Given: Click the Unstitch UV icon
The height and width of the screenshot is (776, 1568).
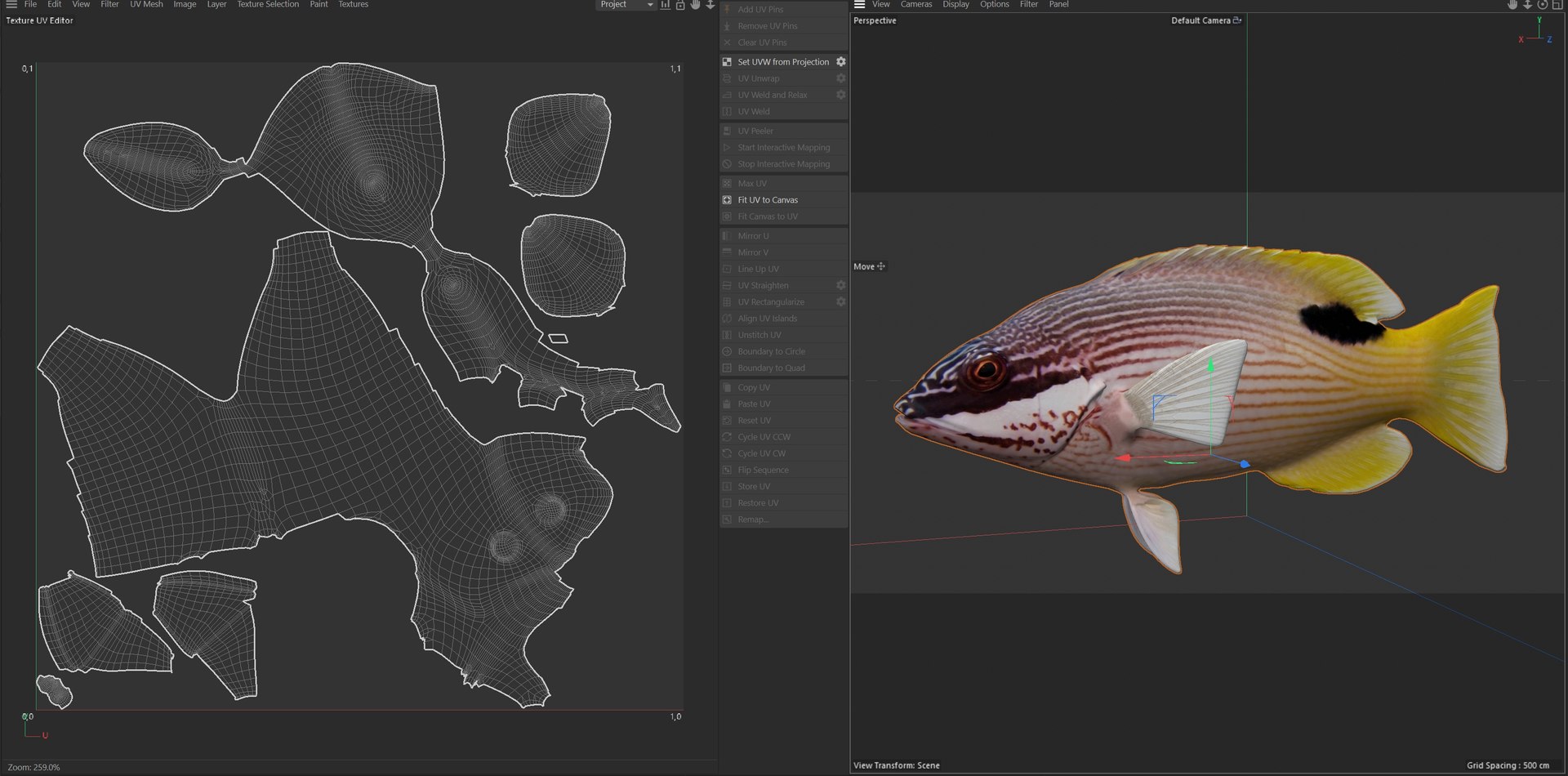Looking at the screenshot, I should coord(727,335).
